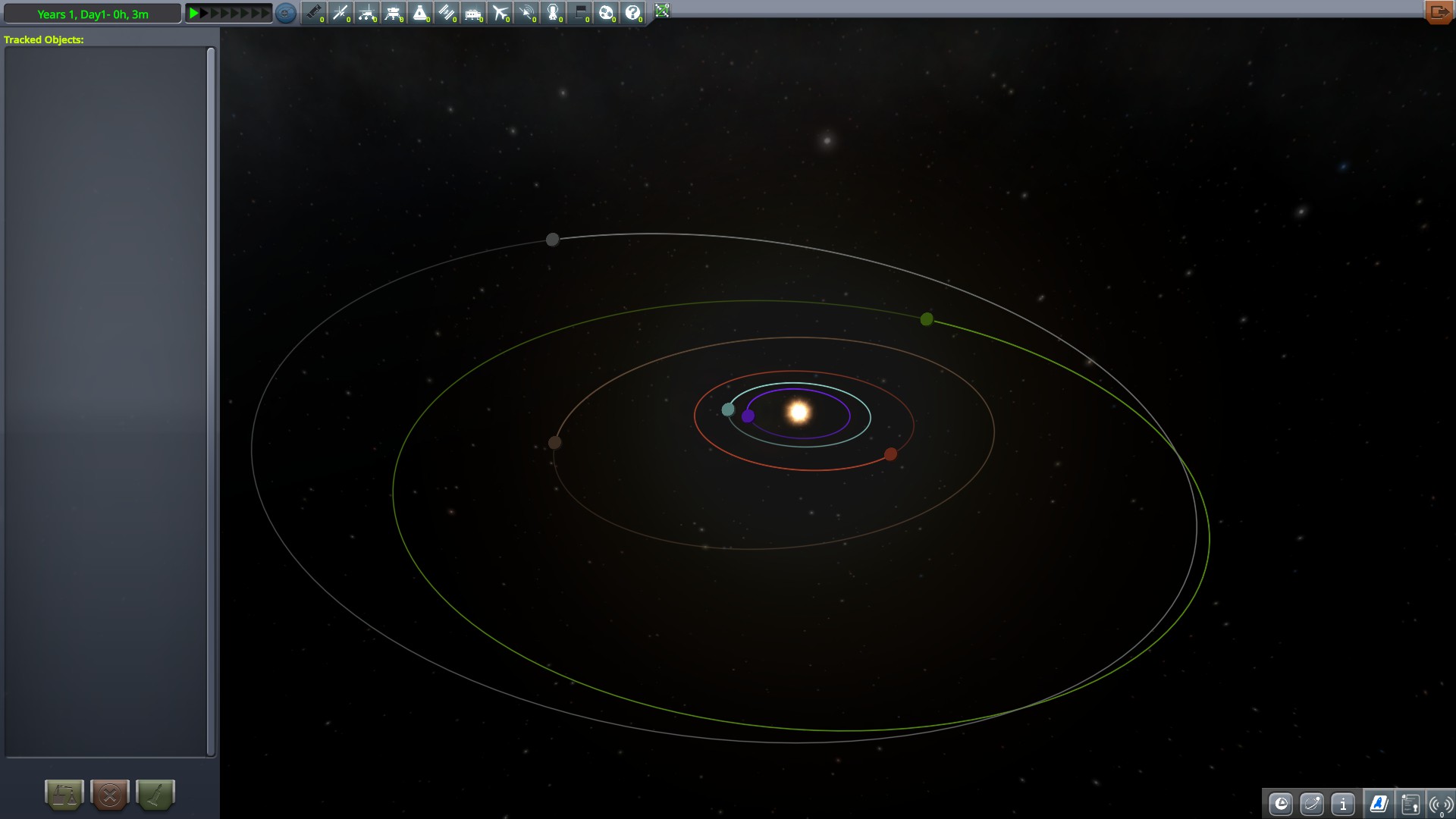
Task: Toggle the flag filter
Action: click(579, 13)
